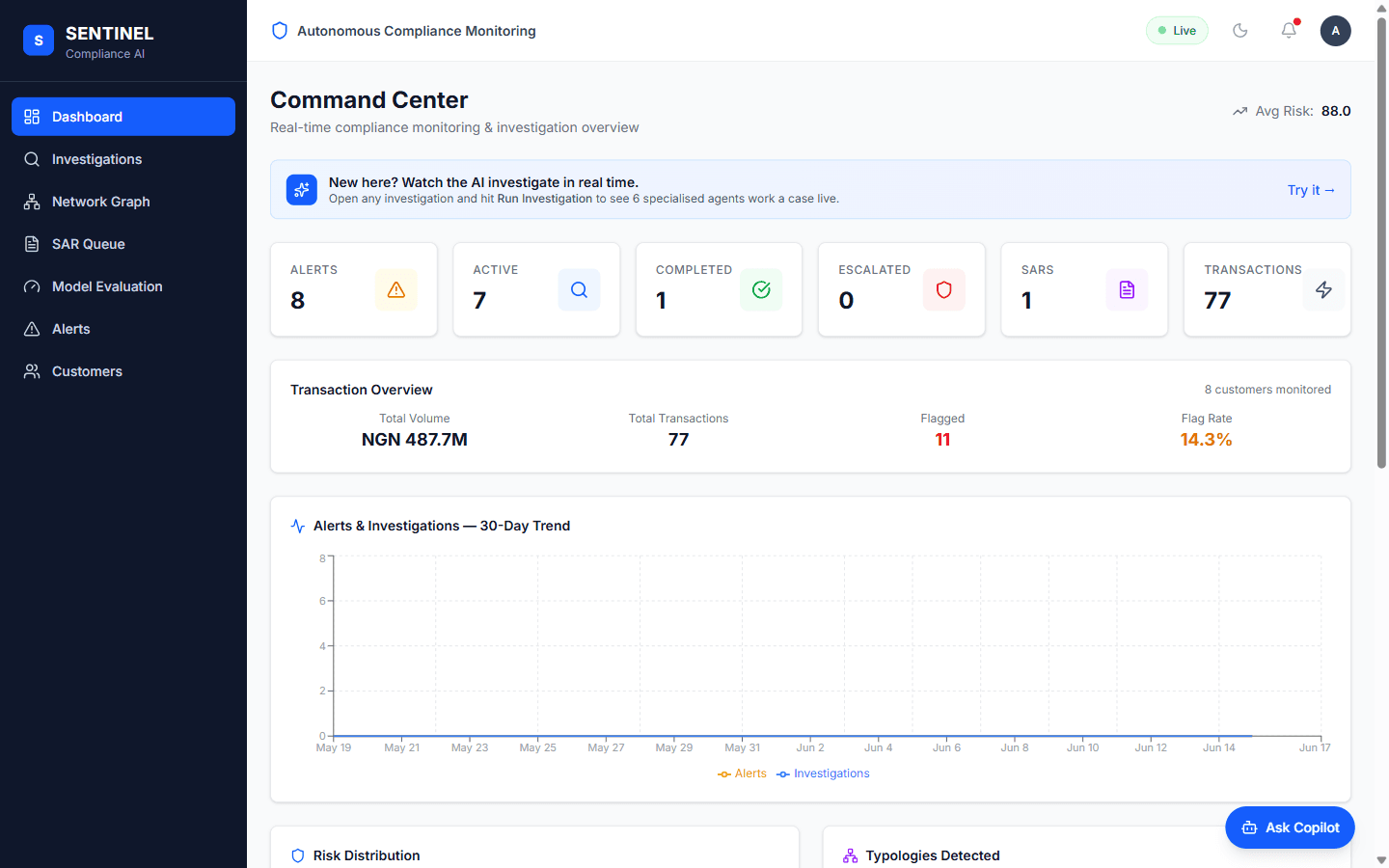1389x868 pixels.
Task: Open the Dashboard sidebar item
Action: click(123, 117)
